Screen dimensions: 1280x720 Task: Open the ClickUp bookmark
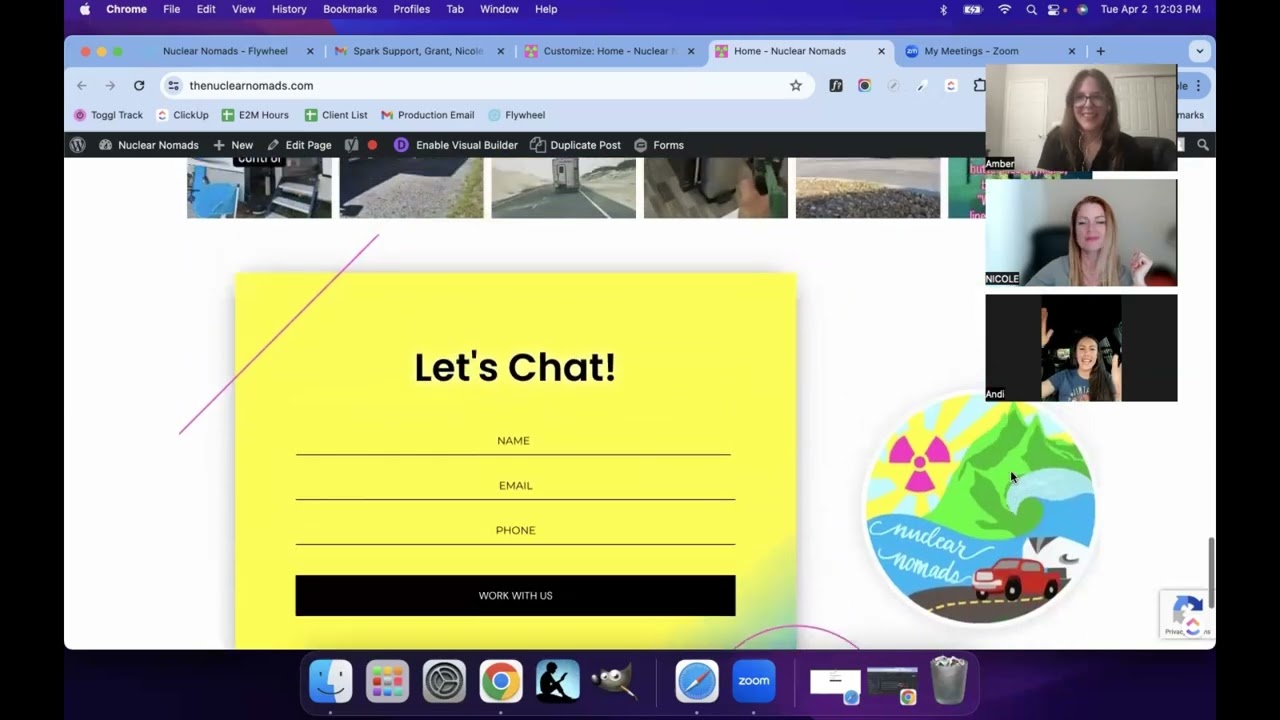[182, 115]
